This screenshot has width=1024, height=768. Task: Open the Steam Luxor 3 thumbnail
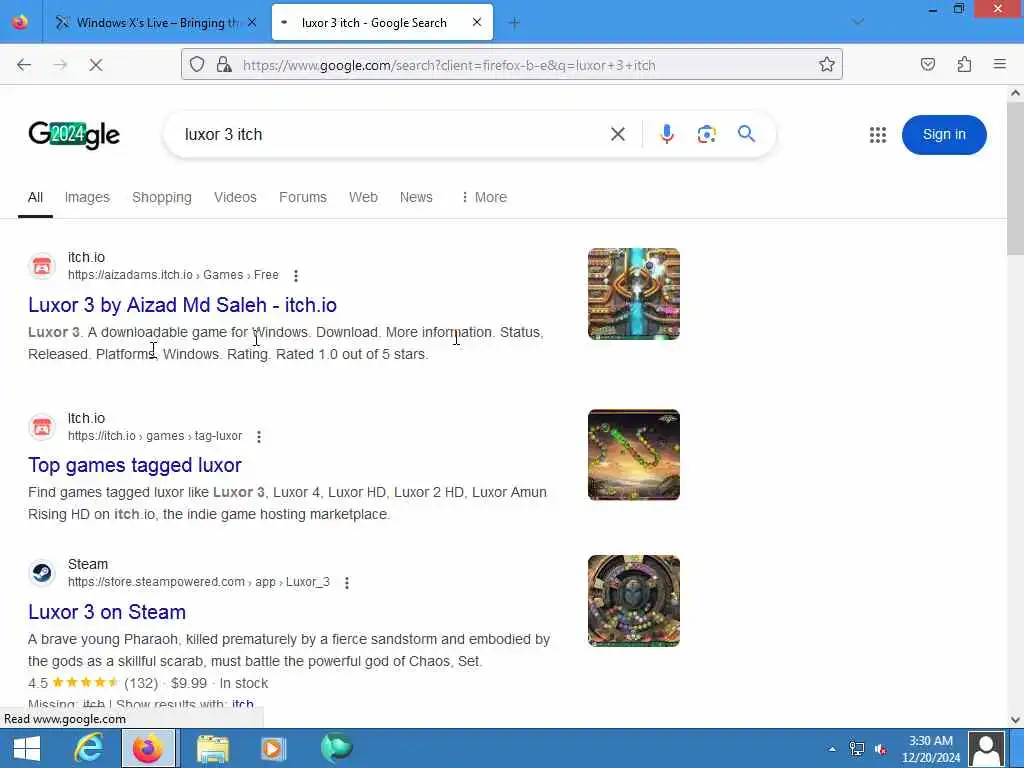tap(633, 601)
